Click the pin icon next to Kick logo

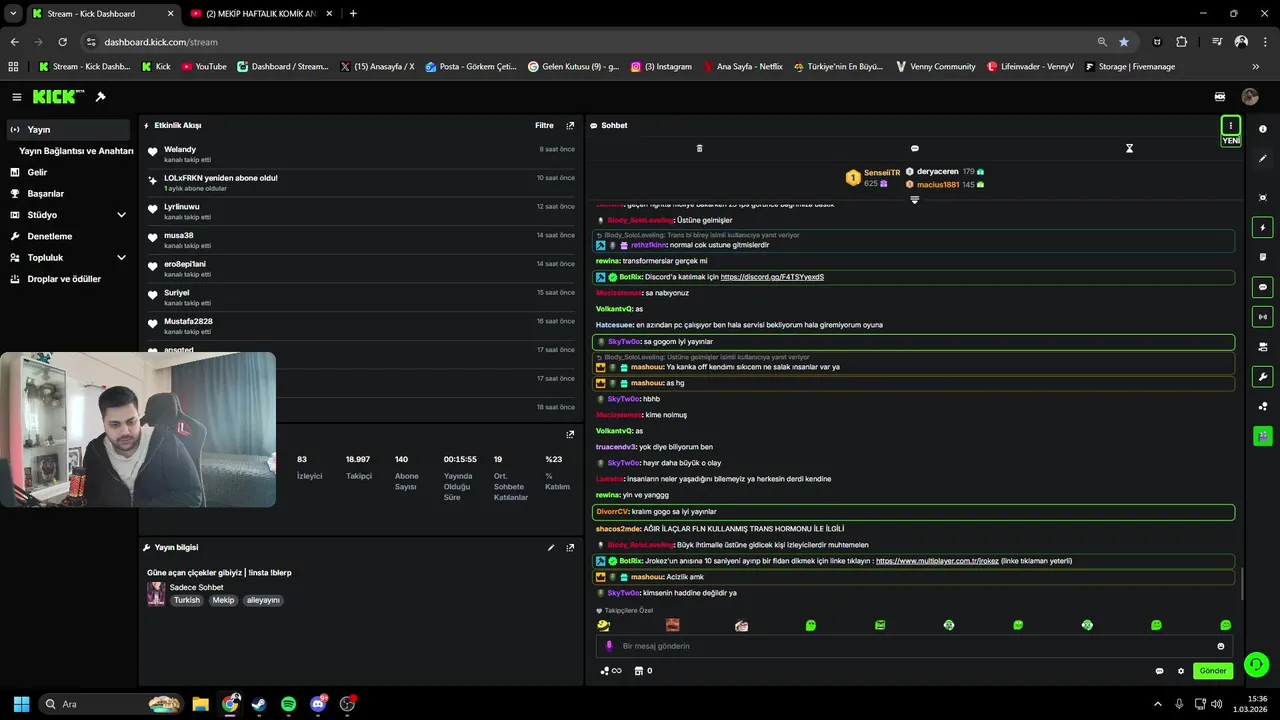click(x=100, y=97)
